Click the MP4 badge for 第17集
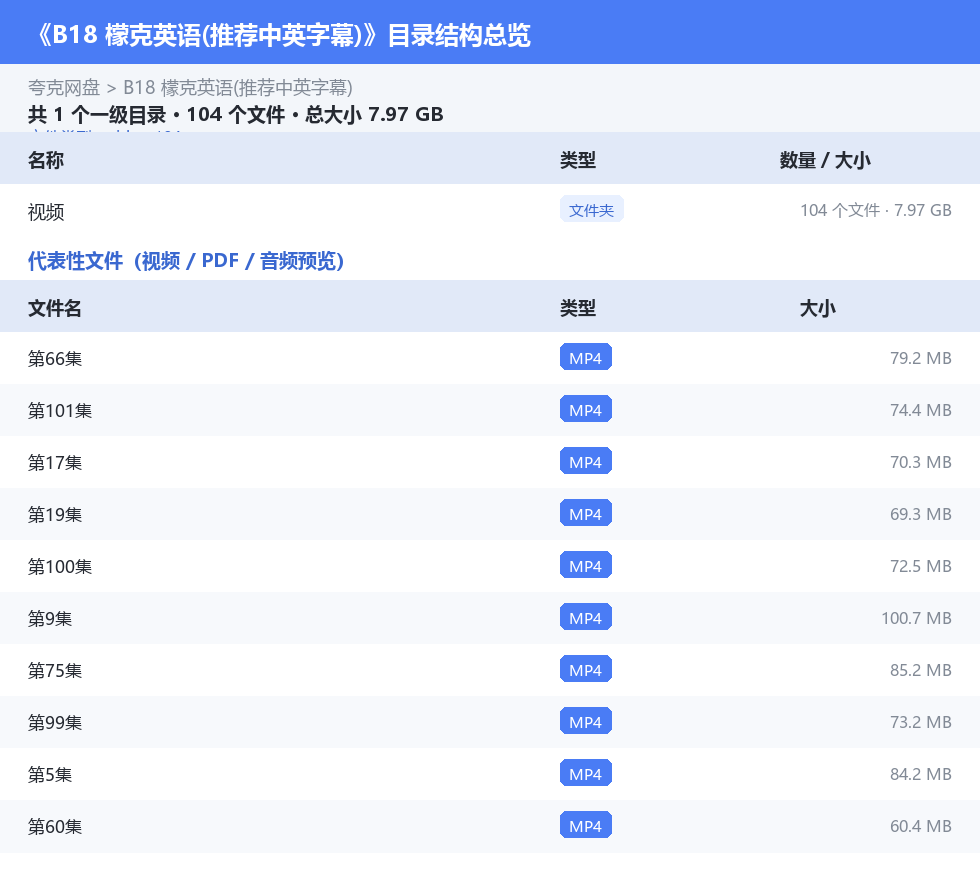Viewport: 980px width, 884px height. [586, 461]
